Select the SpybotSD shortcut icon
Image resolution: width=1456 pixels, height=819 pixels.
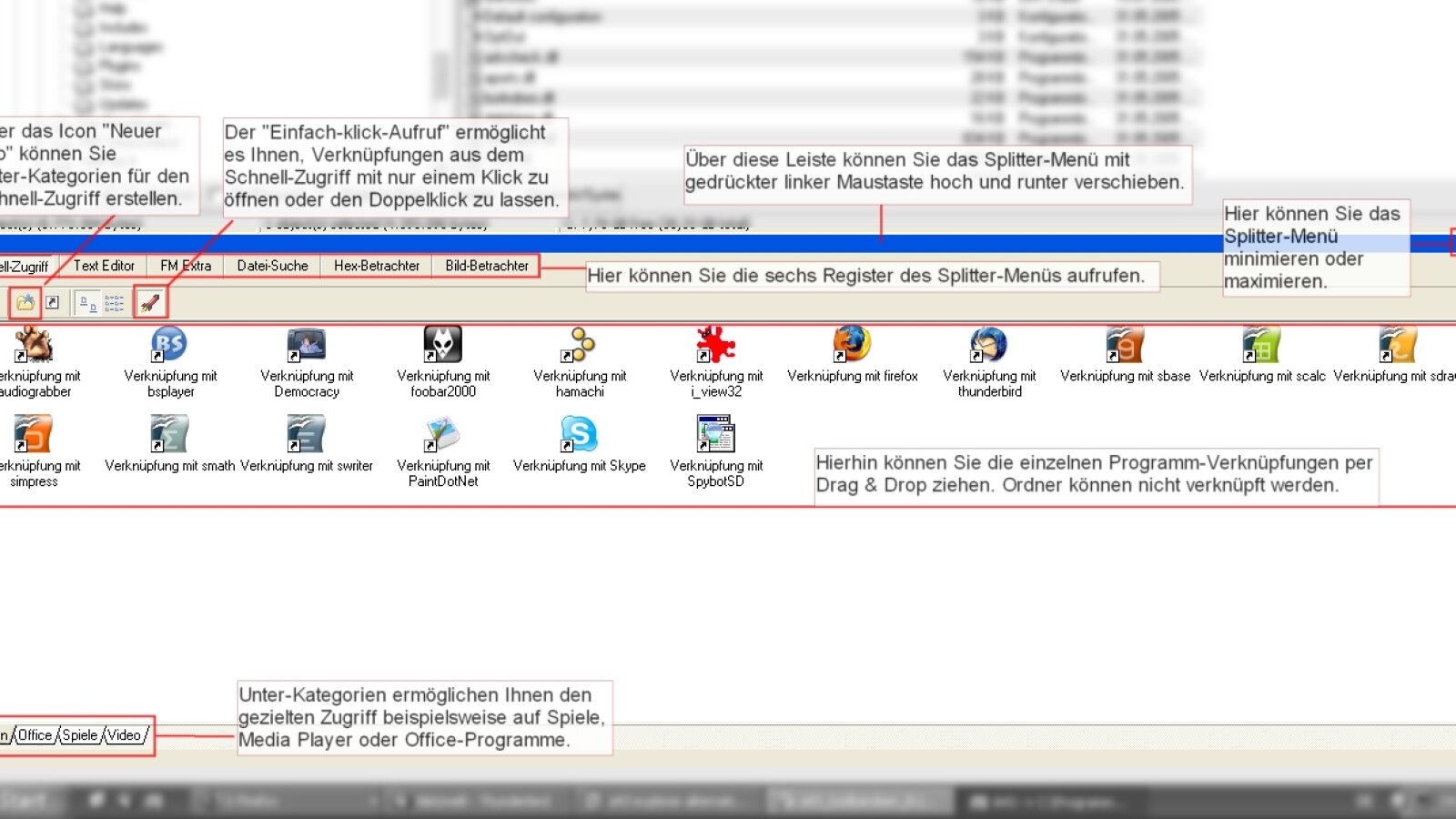(x=715, y=435)
